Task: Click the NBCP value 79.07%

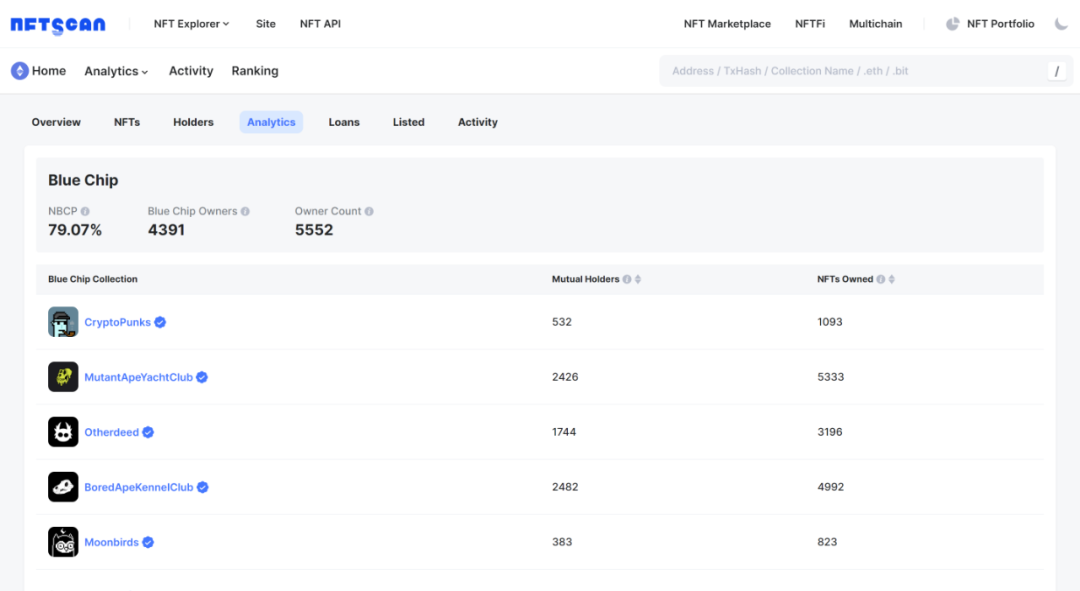Action: (75, 230)
